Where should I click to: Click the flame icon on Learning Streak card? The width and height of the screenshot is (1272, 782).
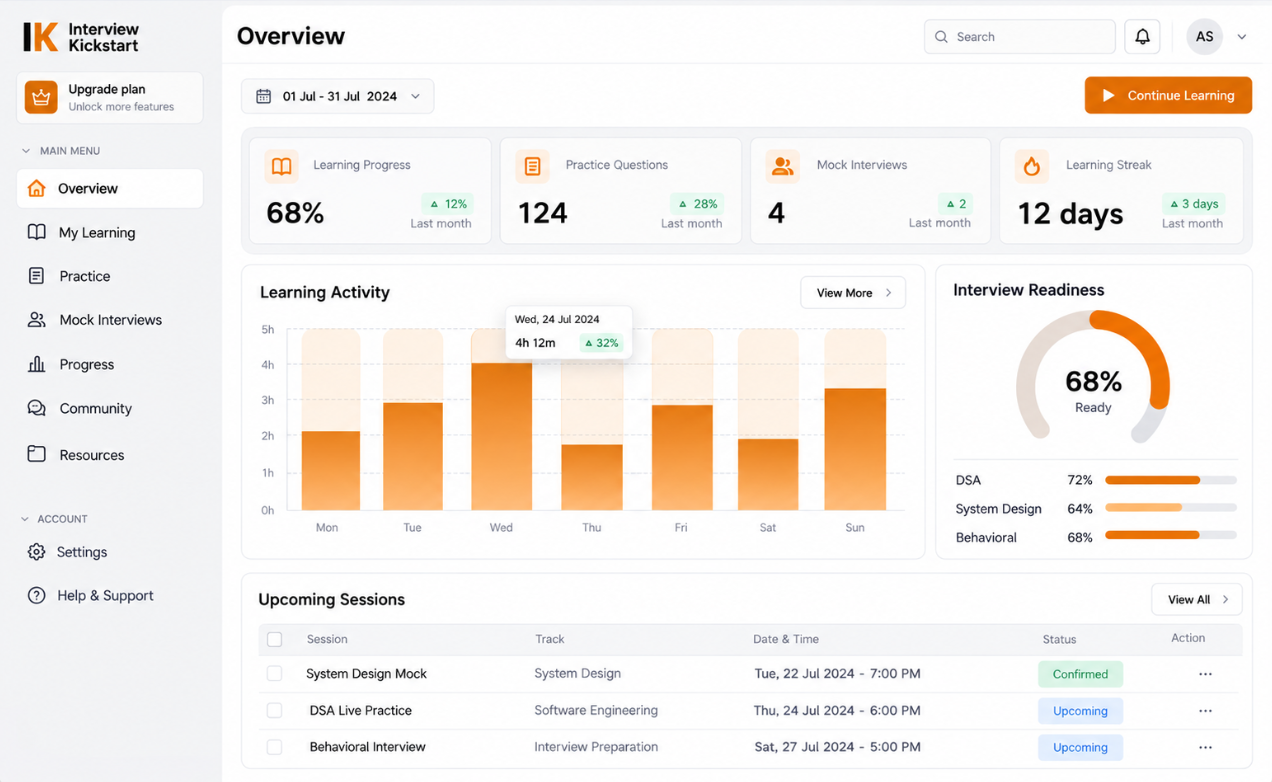pos(1032,166)
